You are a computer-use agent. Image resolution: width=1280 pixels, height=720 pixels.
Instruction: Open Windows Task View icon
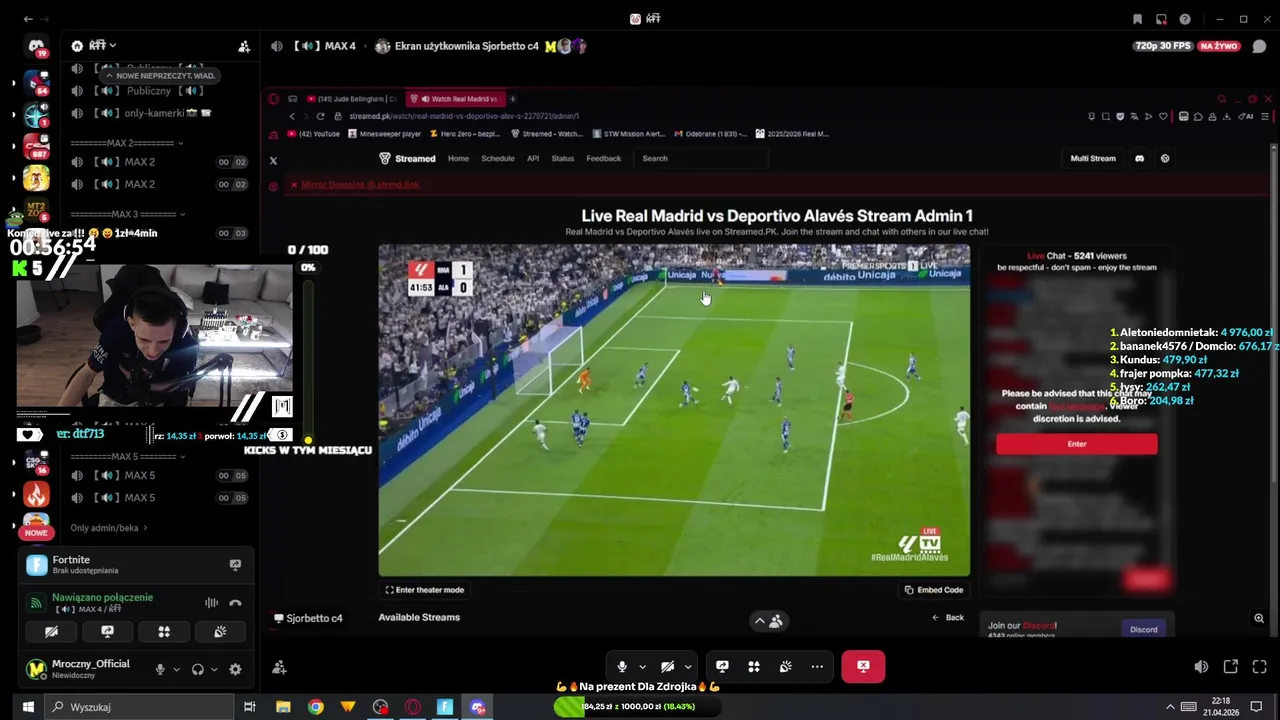pos(250,707)
